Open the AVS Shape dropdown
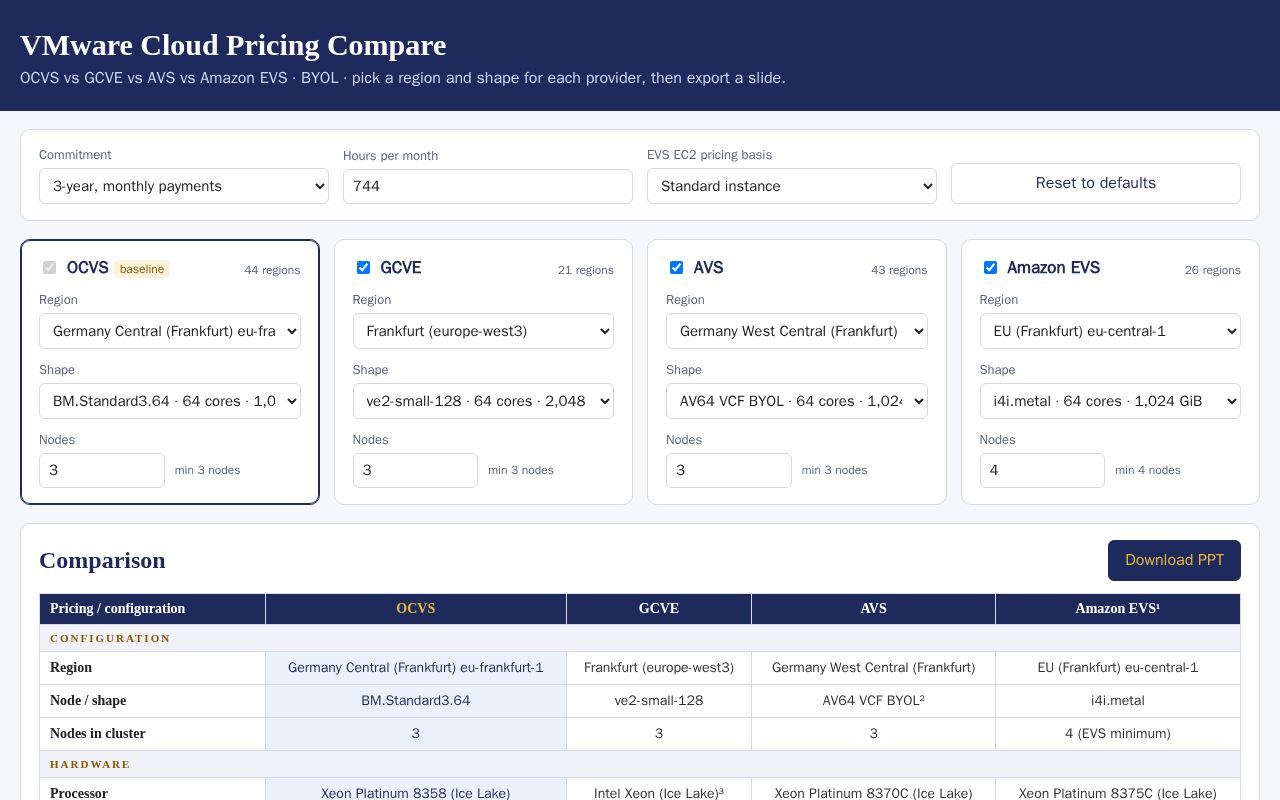 [797, 401]
